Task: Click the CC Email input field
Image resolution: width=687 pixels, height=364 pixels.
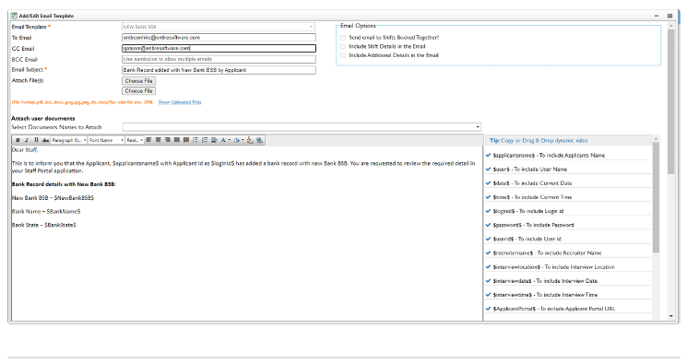Action: 219,49
